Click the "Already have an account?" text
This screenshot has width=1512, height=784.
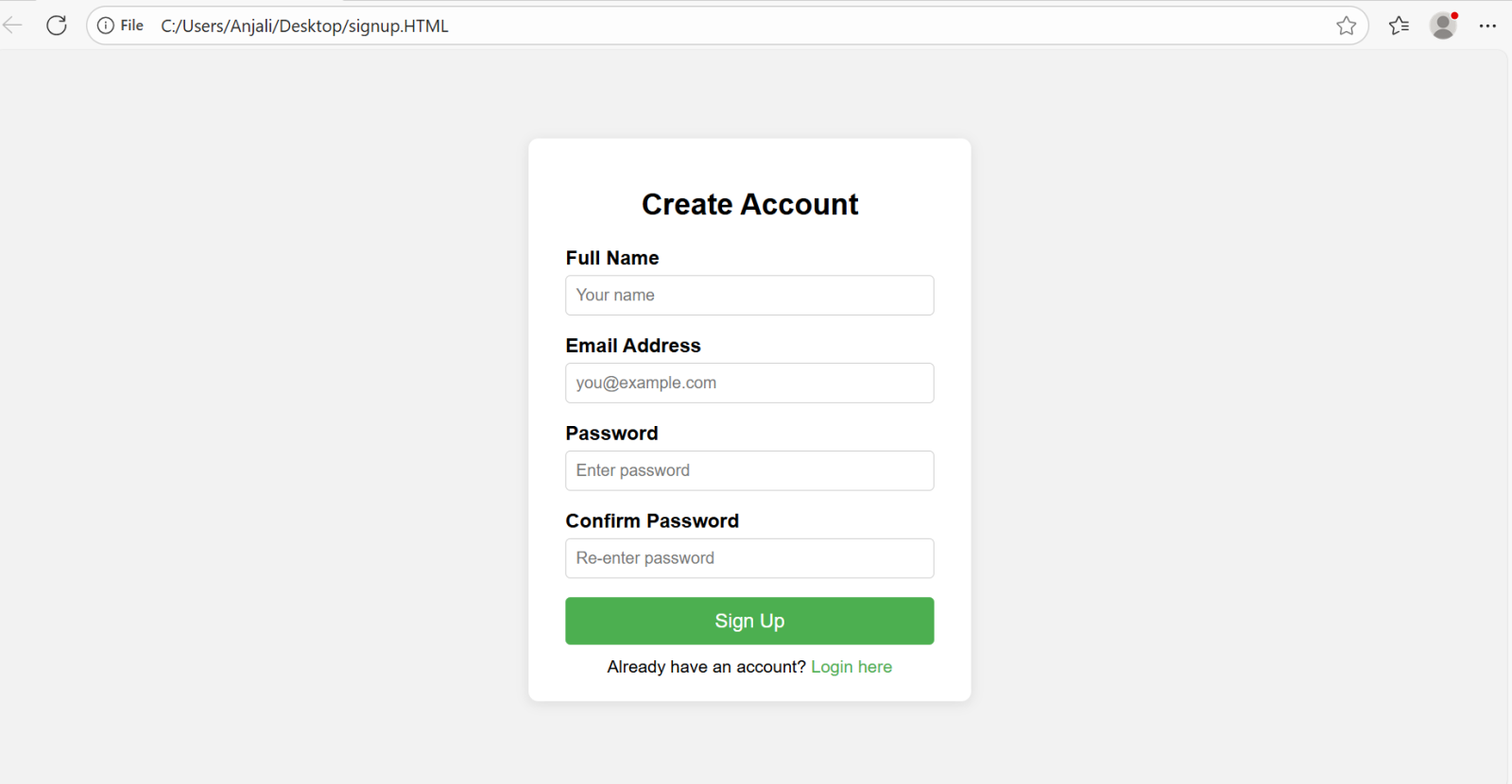tap(706, 667)
